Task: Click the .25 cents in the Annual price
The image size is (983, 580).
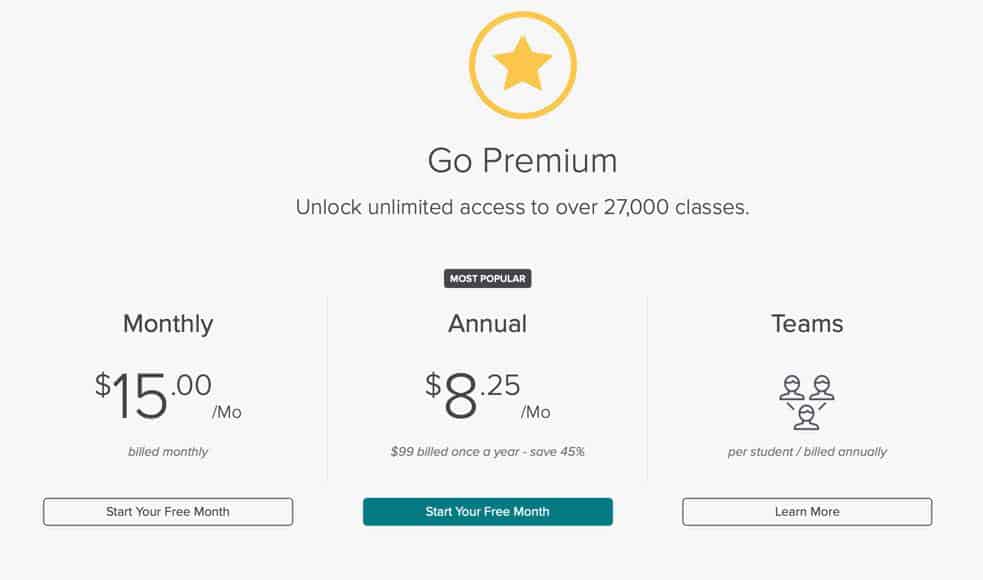Action: click(500, 385)
